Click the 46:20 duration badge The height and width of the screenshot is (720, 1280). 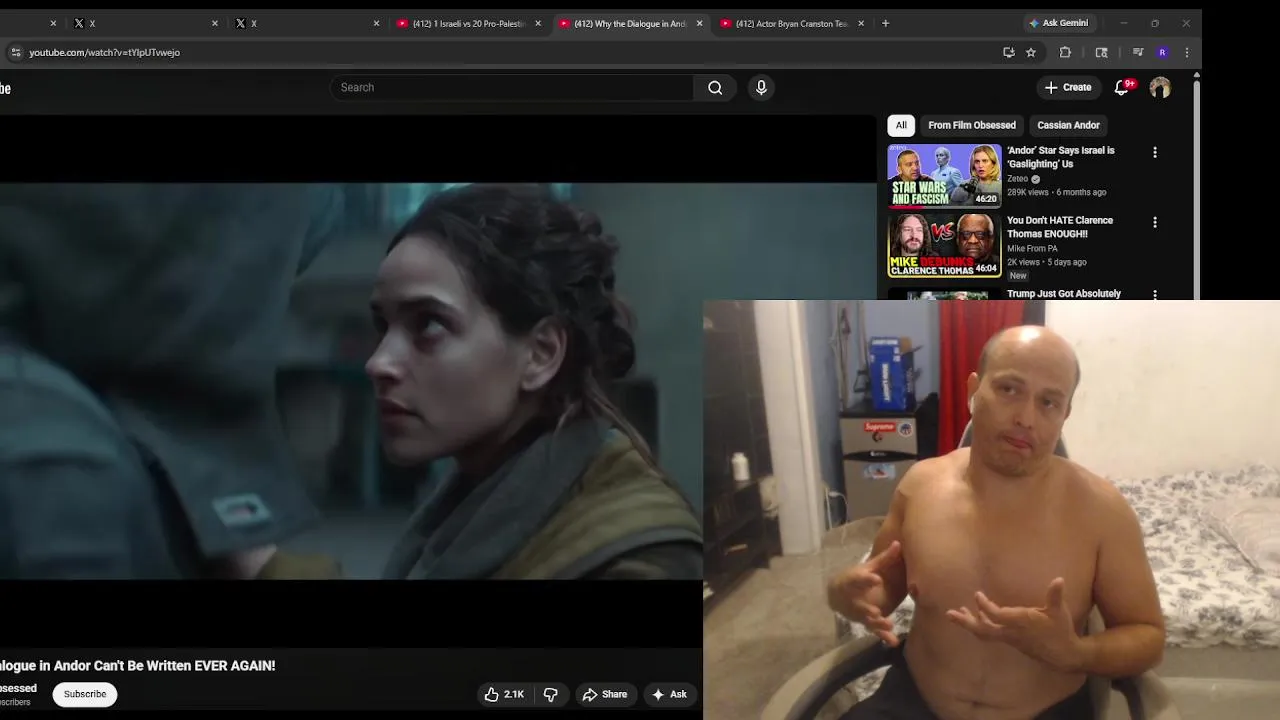click(987, 199)
